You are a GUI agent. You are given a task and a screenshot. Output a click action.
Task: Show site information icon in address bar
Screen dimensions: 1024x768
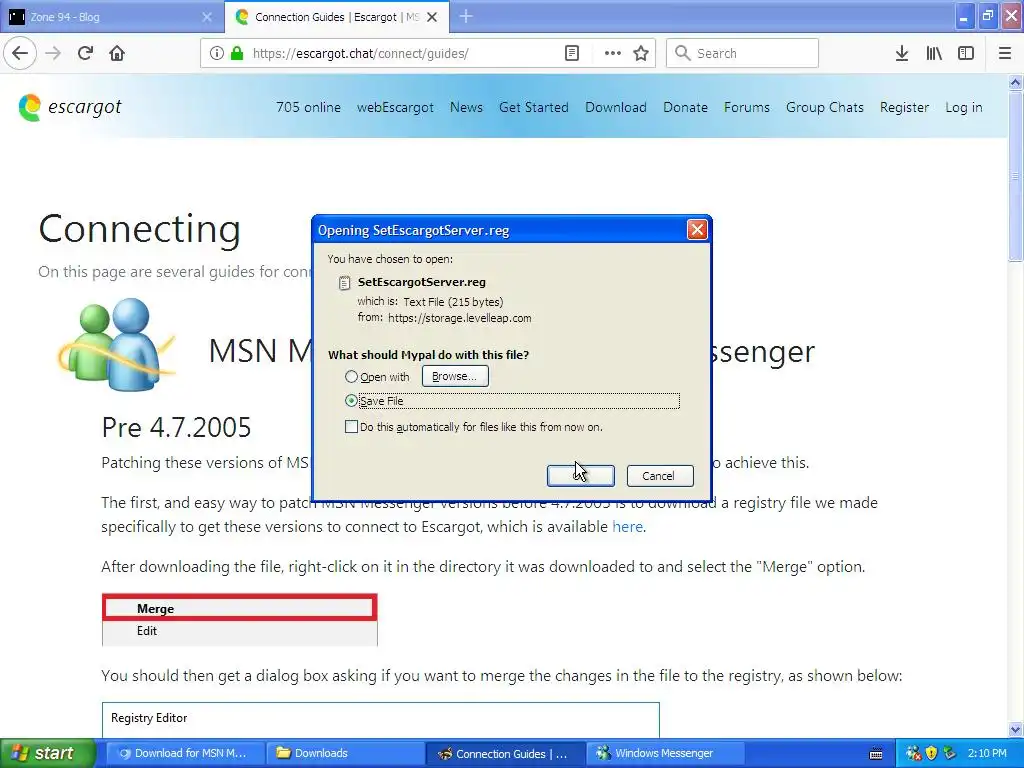217,54
